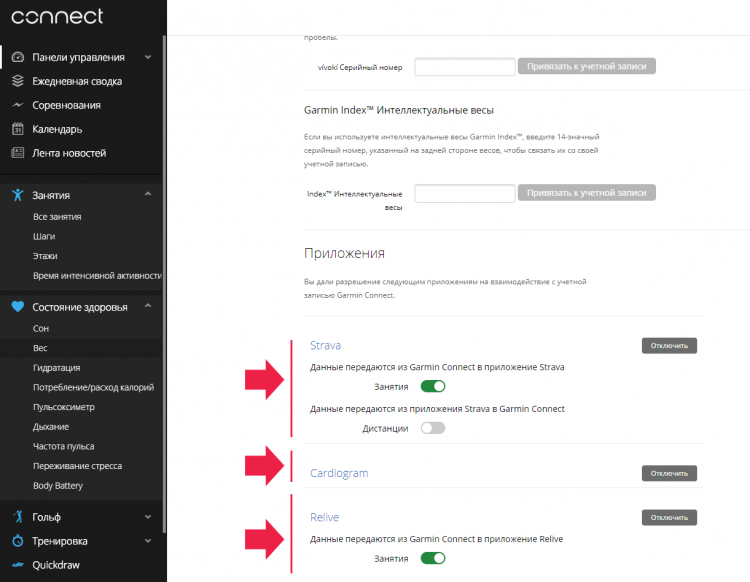Focus the vivoki serial number field
The image size is (750, 582).
coord(464,66)
